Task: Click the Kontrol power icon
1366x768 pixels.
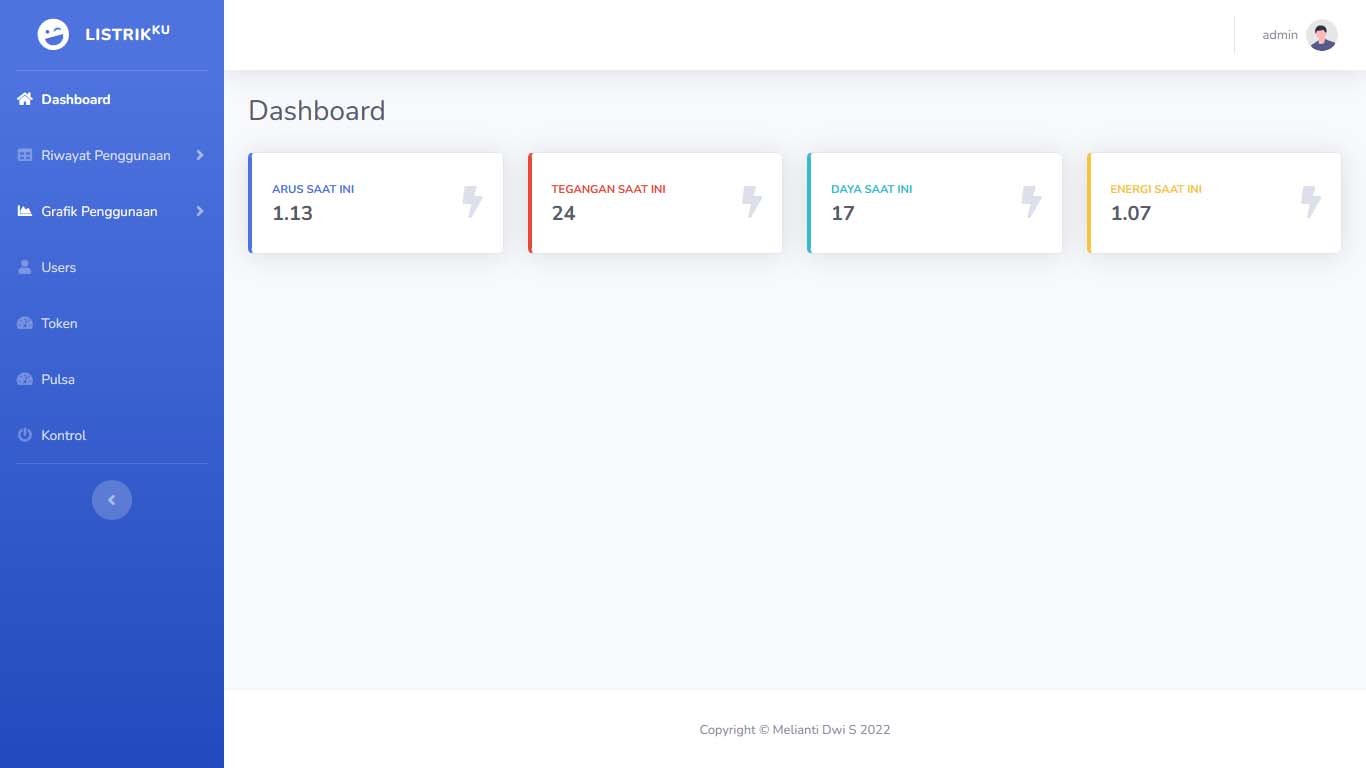Action: tap(25, 435)
